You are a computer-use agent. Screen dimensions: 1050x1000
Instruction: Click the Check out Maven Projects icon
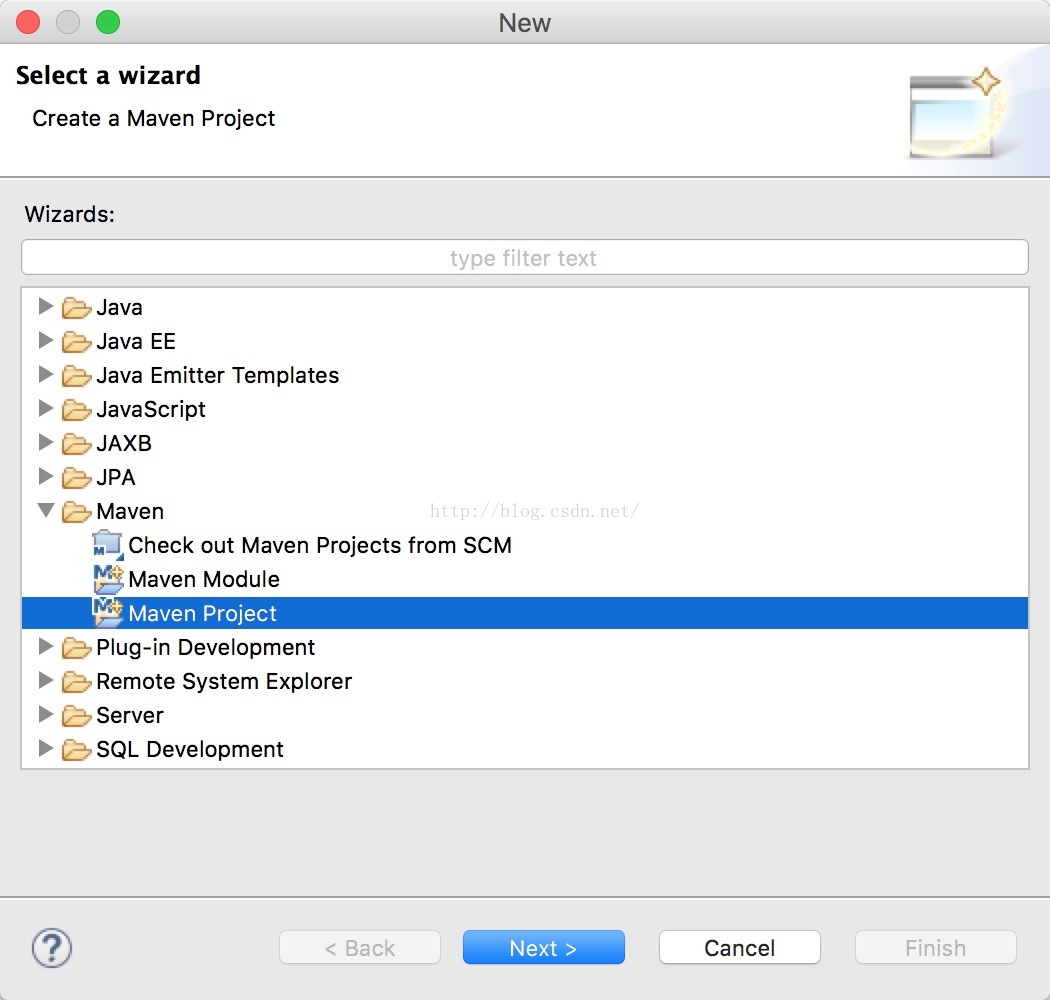point(108,545)
